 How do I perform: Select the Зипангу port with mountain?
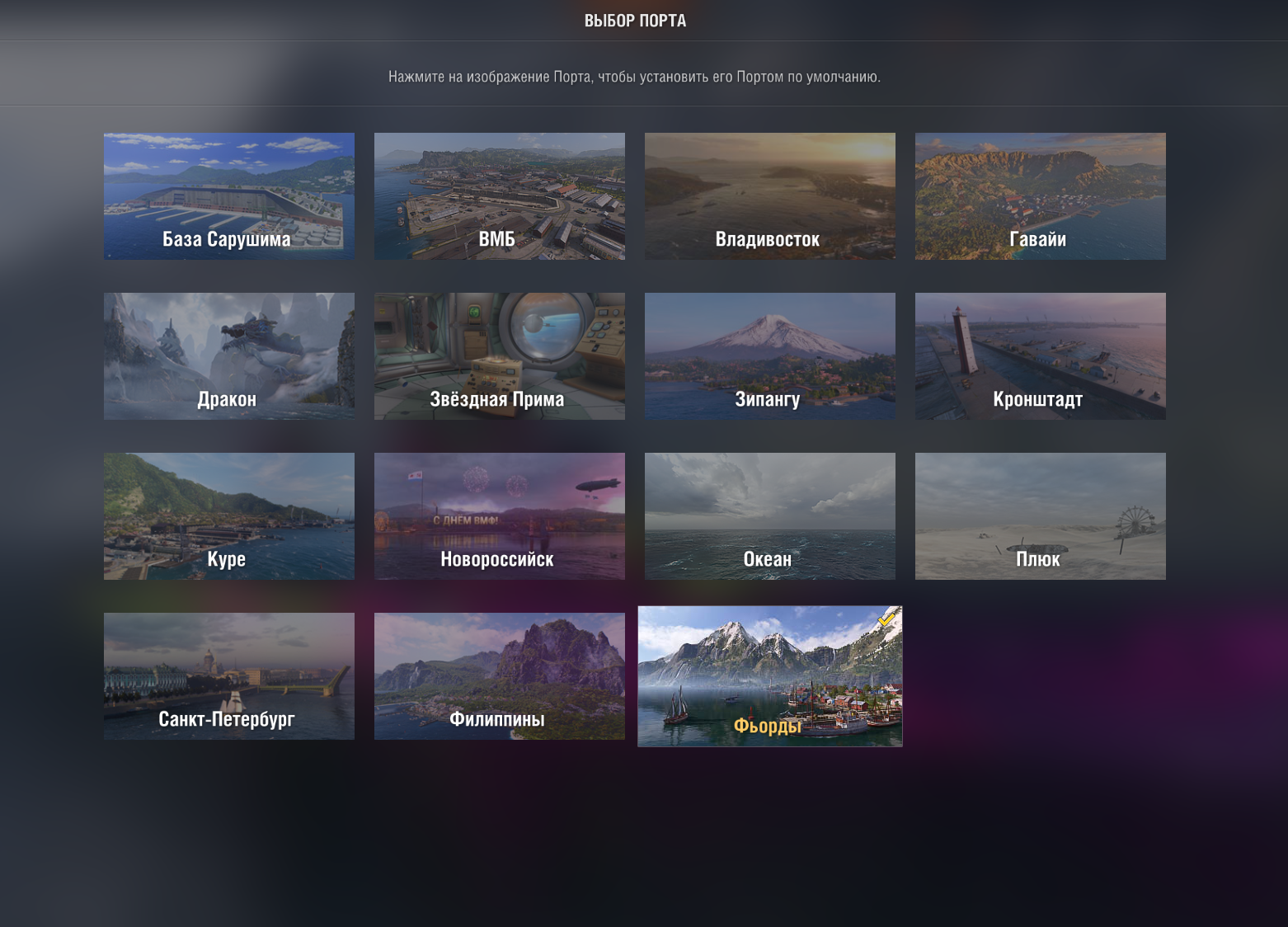point(770,356)
